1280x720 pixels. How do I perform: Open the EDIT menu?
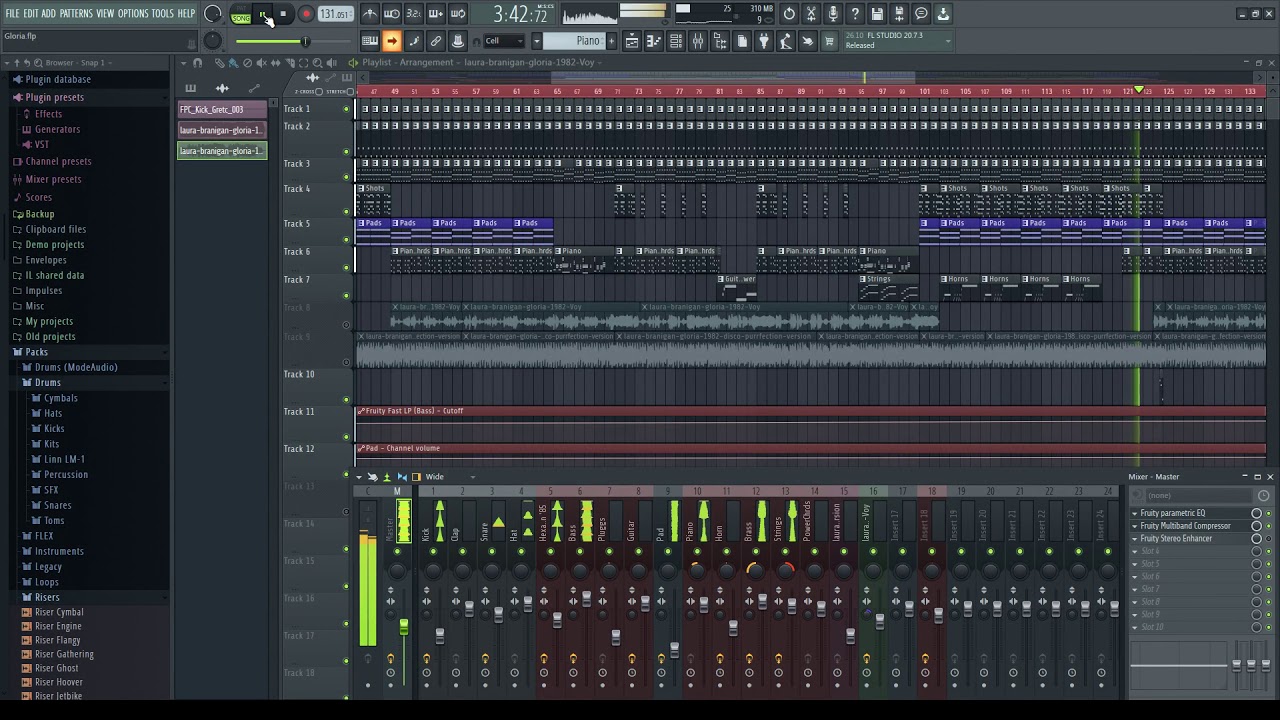(30, 14)
